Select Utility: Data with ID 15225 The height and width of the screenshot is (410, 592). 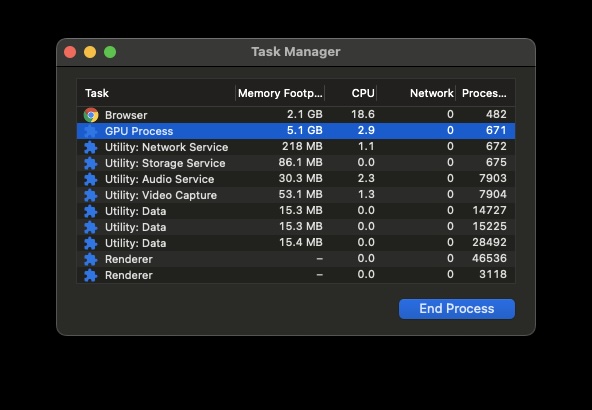[296, 227]
